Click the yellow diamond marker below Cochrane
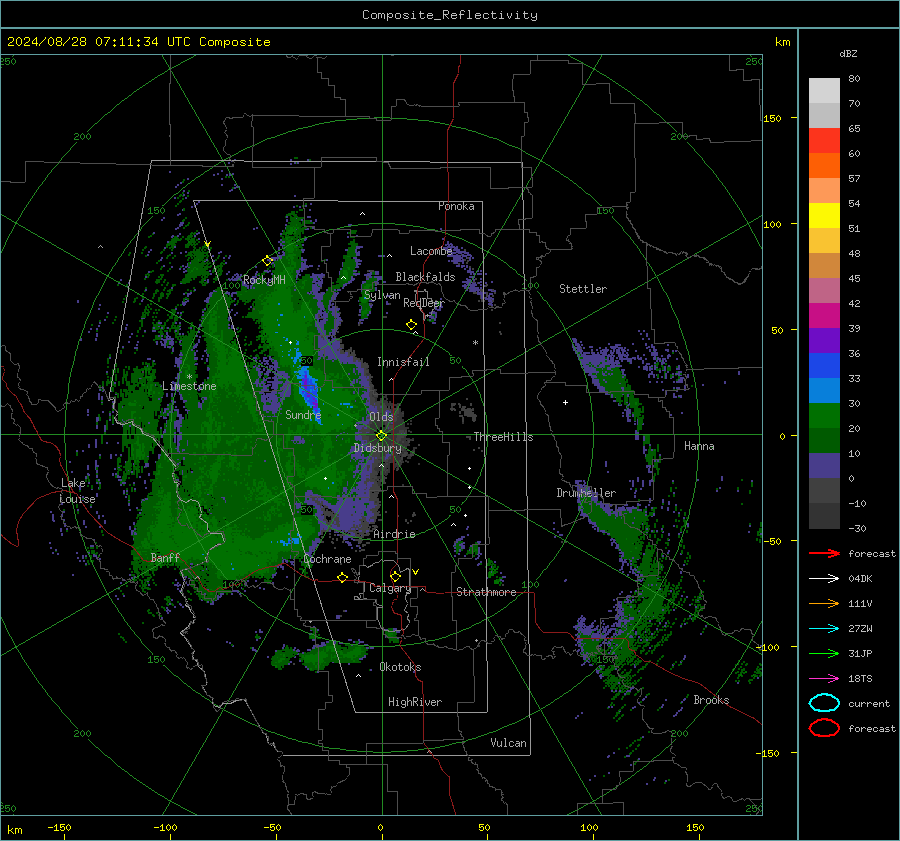Image resolution: width=900 pixels, height=841 pixels. [x=343, y=577]
